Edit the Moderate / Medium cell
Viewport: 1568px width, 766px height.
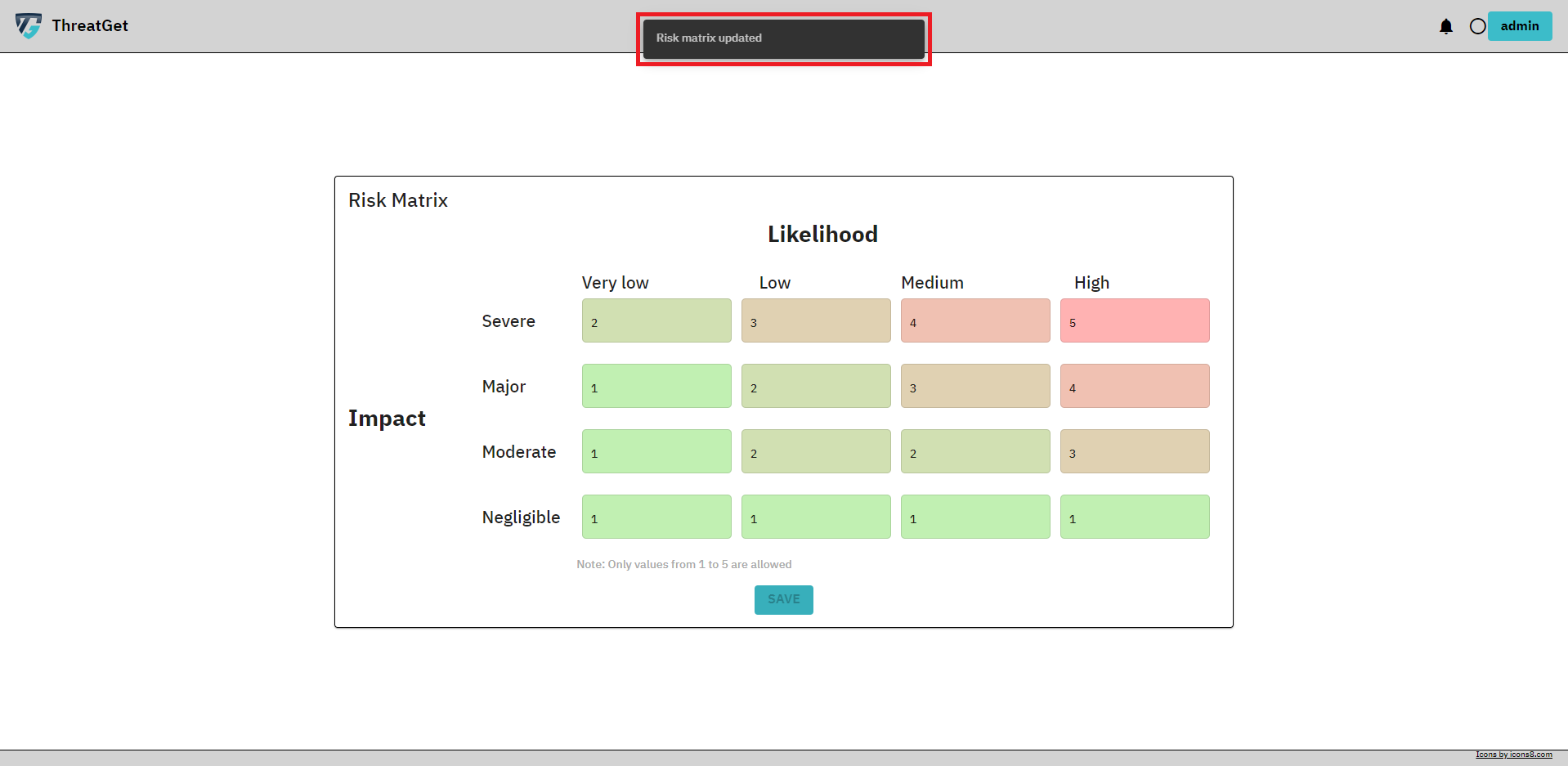coord(975,451)
